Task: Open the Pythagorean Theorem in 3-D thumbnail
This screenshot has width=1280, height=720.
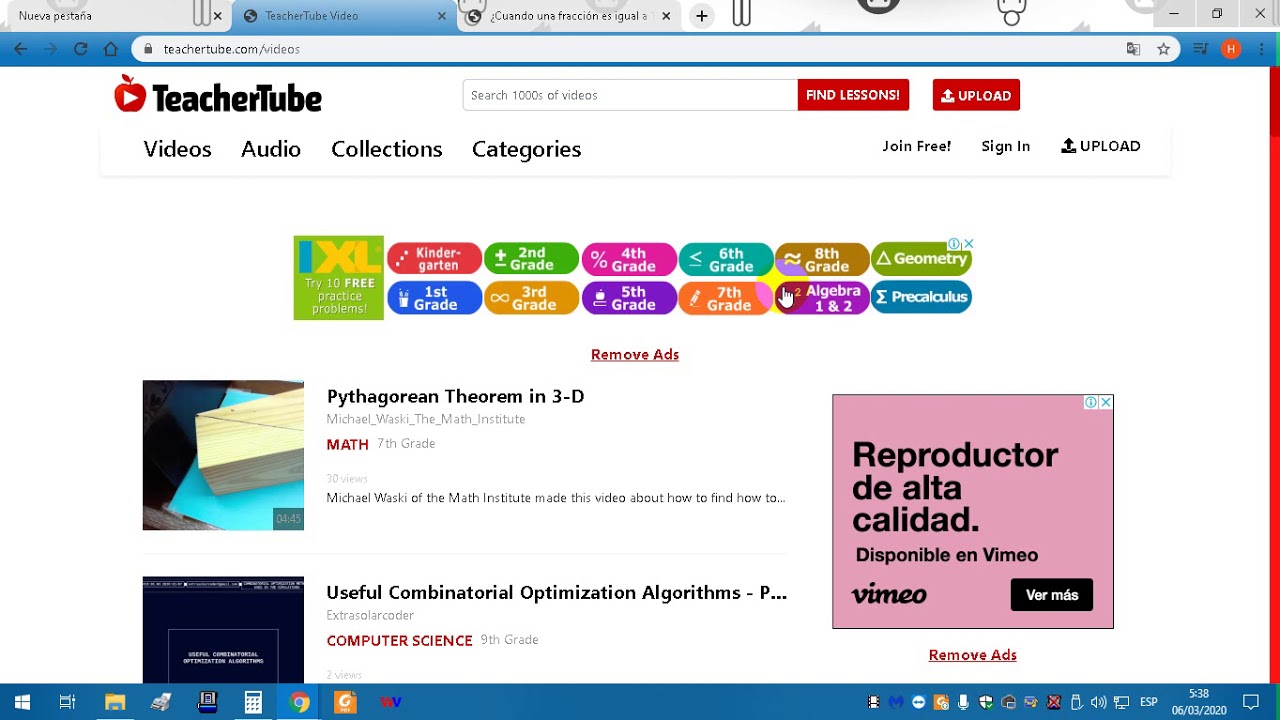Action: [x=223, y=455]
